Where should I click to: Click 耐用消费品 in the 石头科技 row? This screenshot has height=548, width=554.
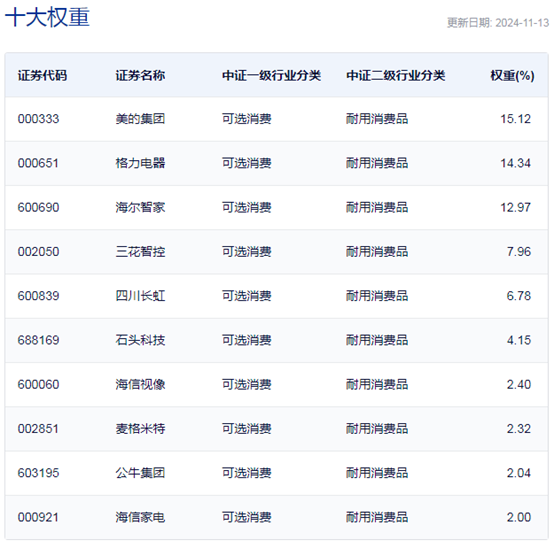pos(377,340)
